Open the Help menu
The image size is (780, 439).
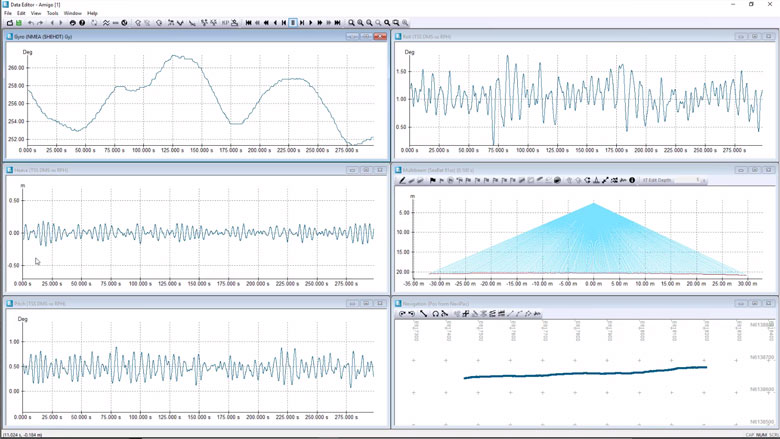92,13
